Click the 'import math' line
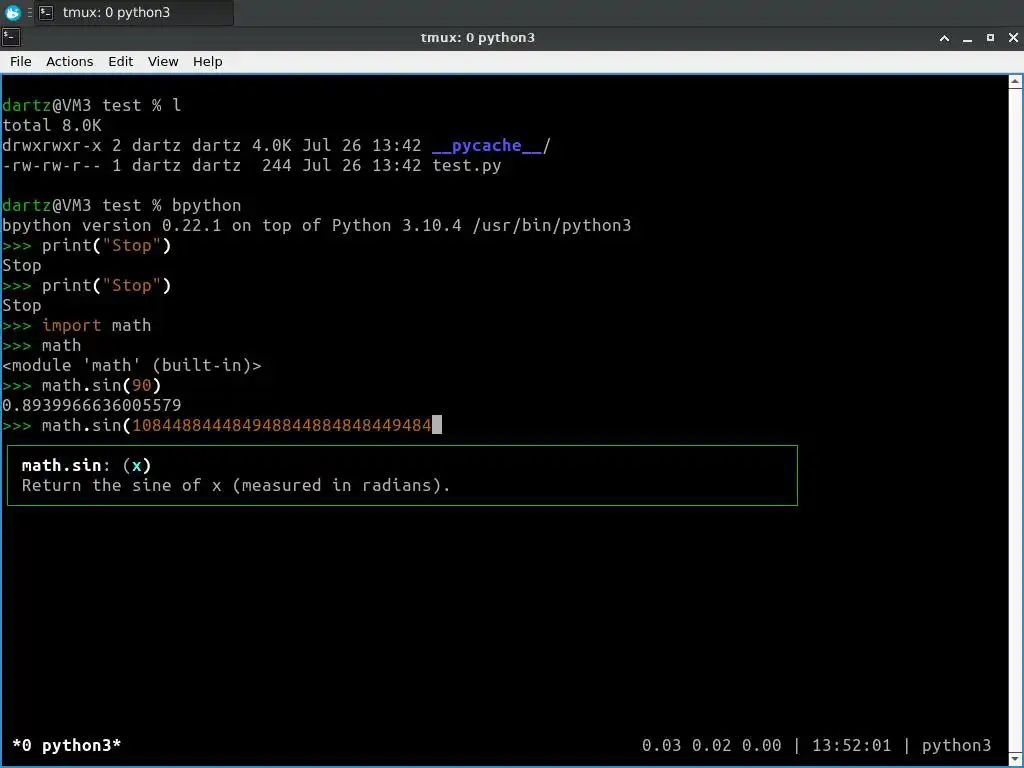This screenshot has width=1024, height=768. [x=97, y=325]
